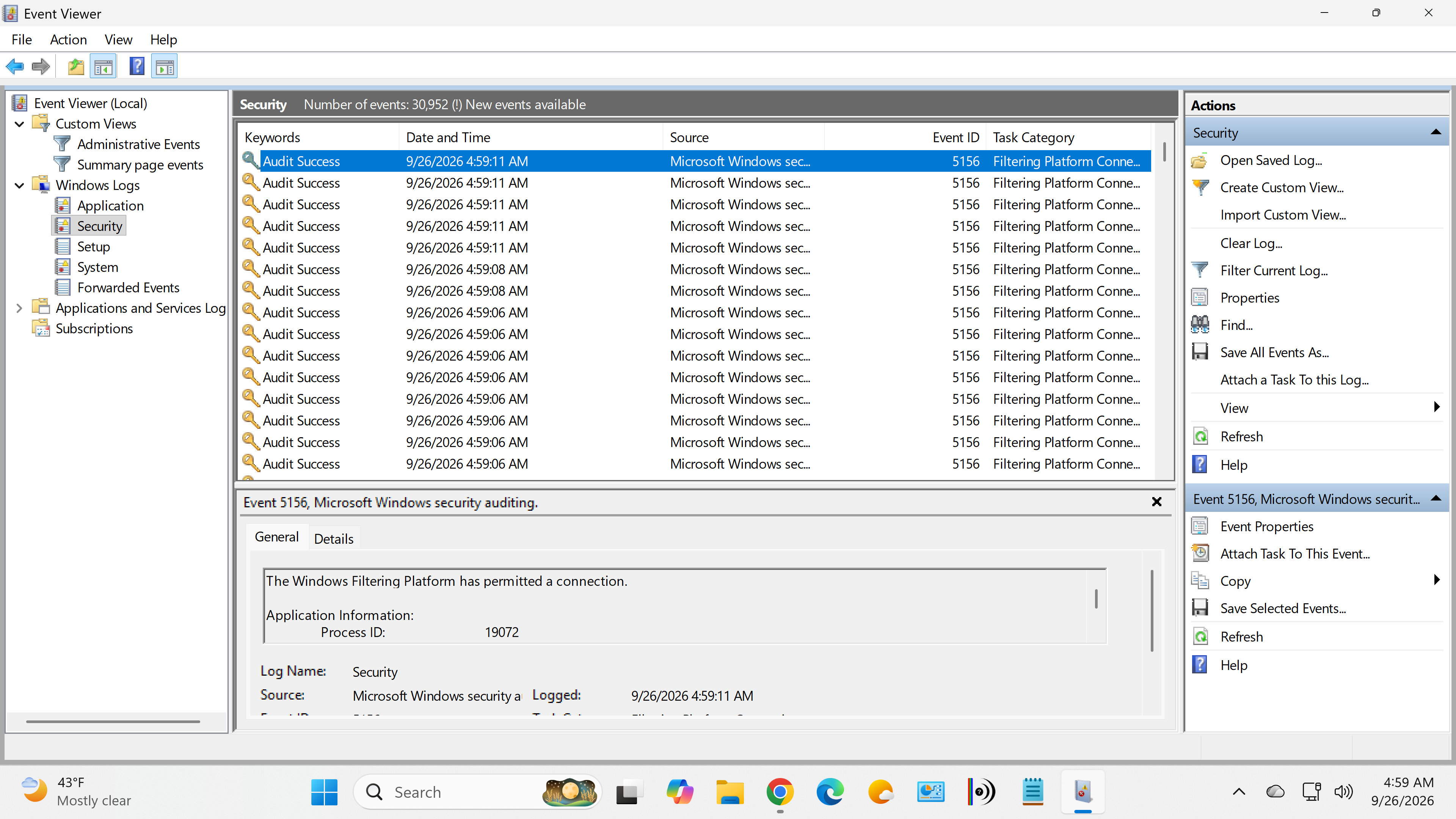Image resolution: width=1456 pixels, height=819 pixels.
Task: Click the Save Selected Events floppy icon
Action: (x=1200, y=608)
